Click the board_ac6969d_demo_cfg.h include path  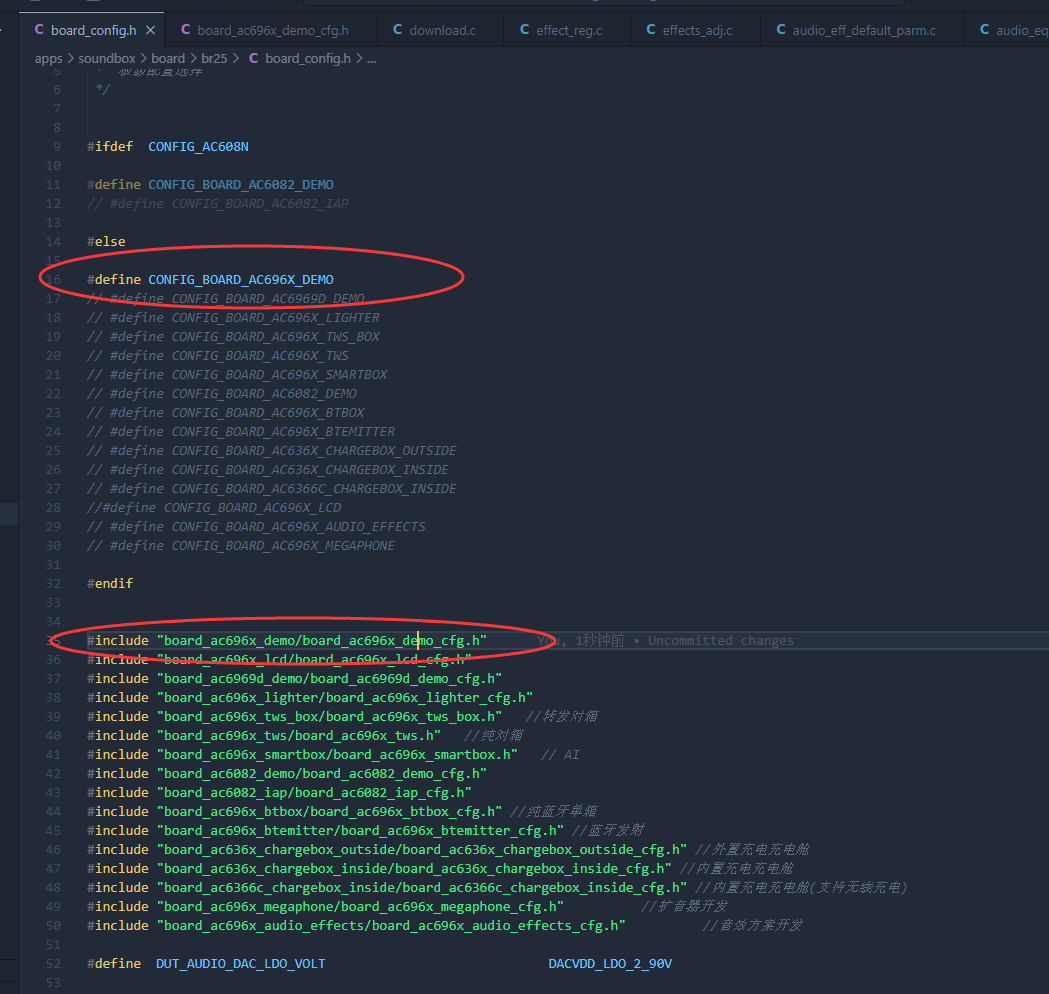[x=329, y=679]
